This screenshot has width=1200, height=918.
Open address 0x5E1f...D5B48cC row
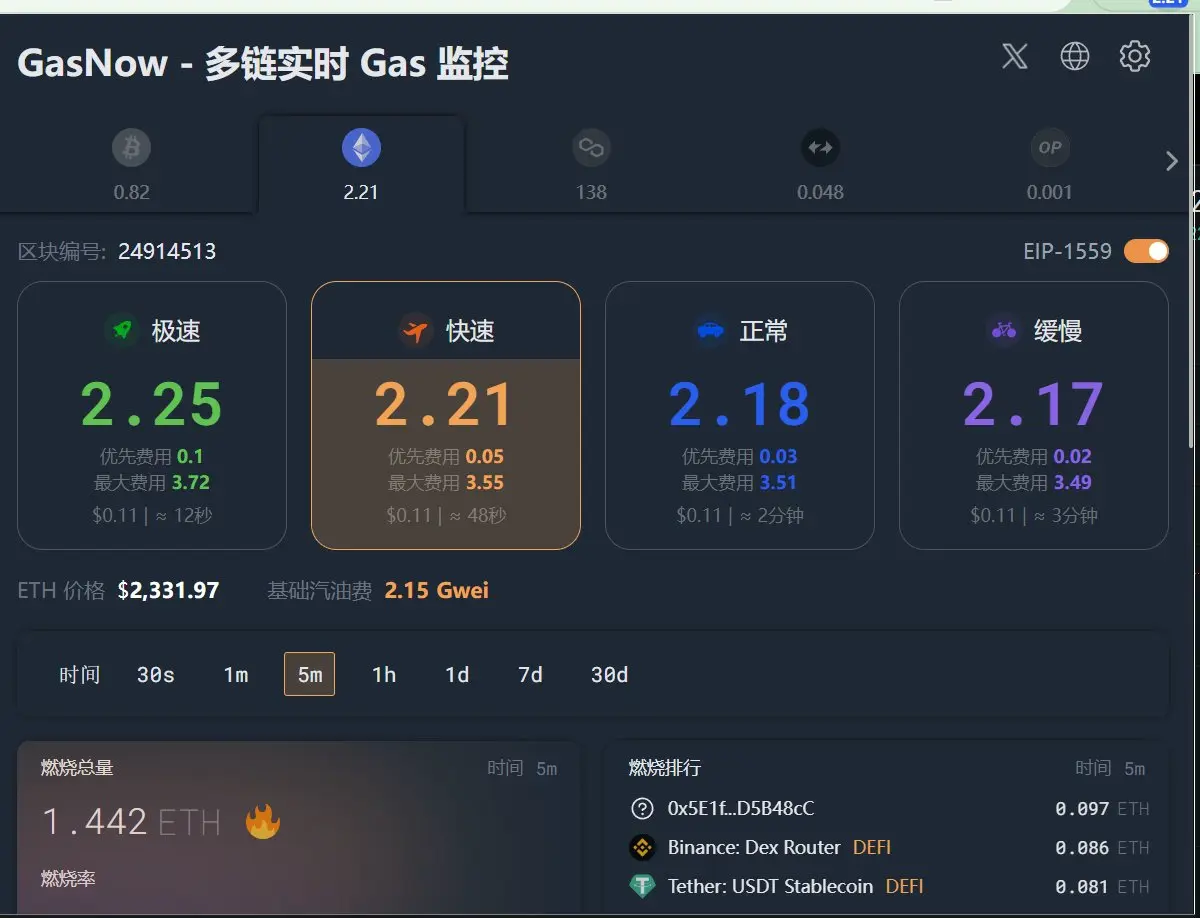890,808
